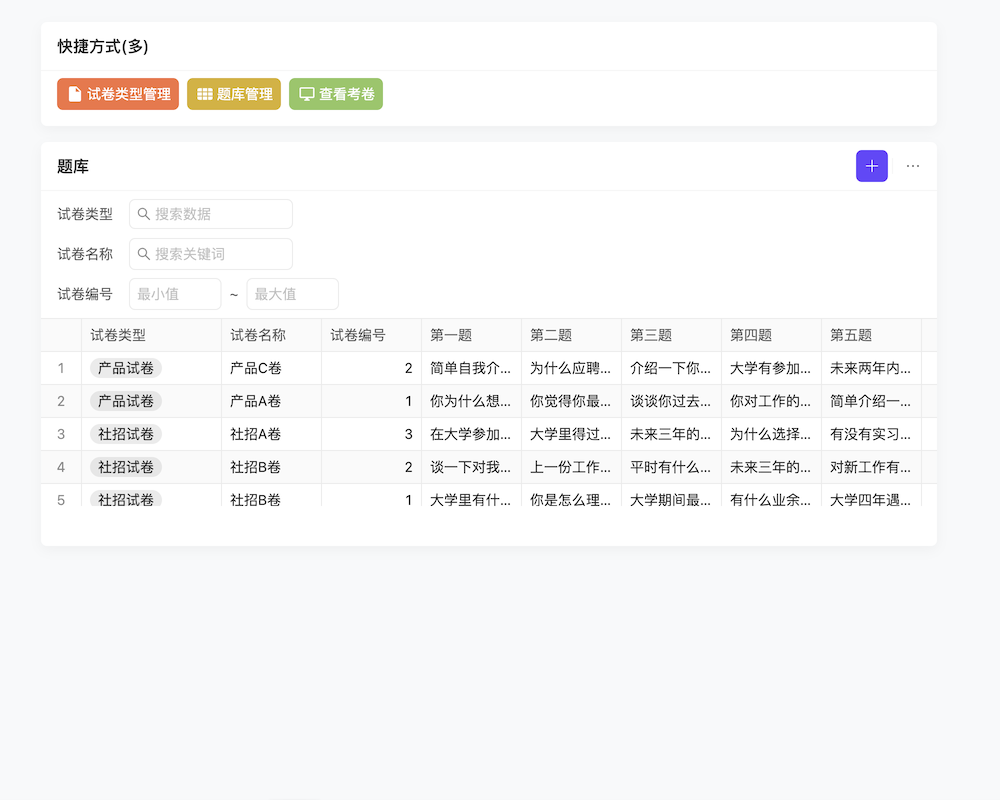Open 试卷类型管理 from the shortcuts panel
Screen dimensions: 1000x800
pyautogui.click(x=117, y=93)
